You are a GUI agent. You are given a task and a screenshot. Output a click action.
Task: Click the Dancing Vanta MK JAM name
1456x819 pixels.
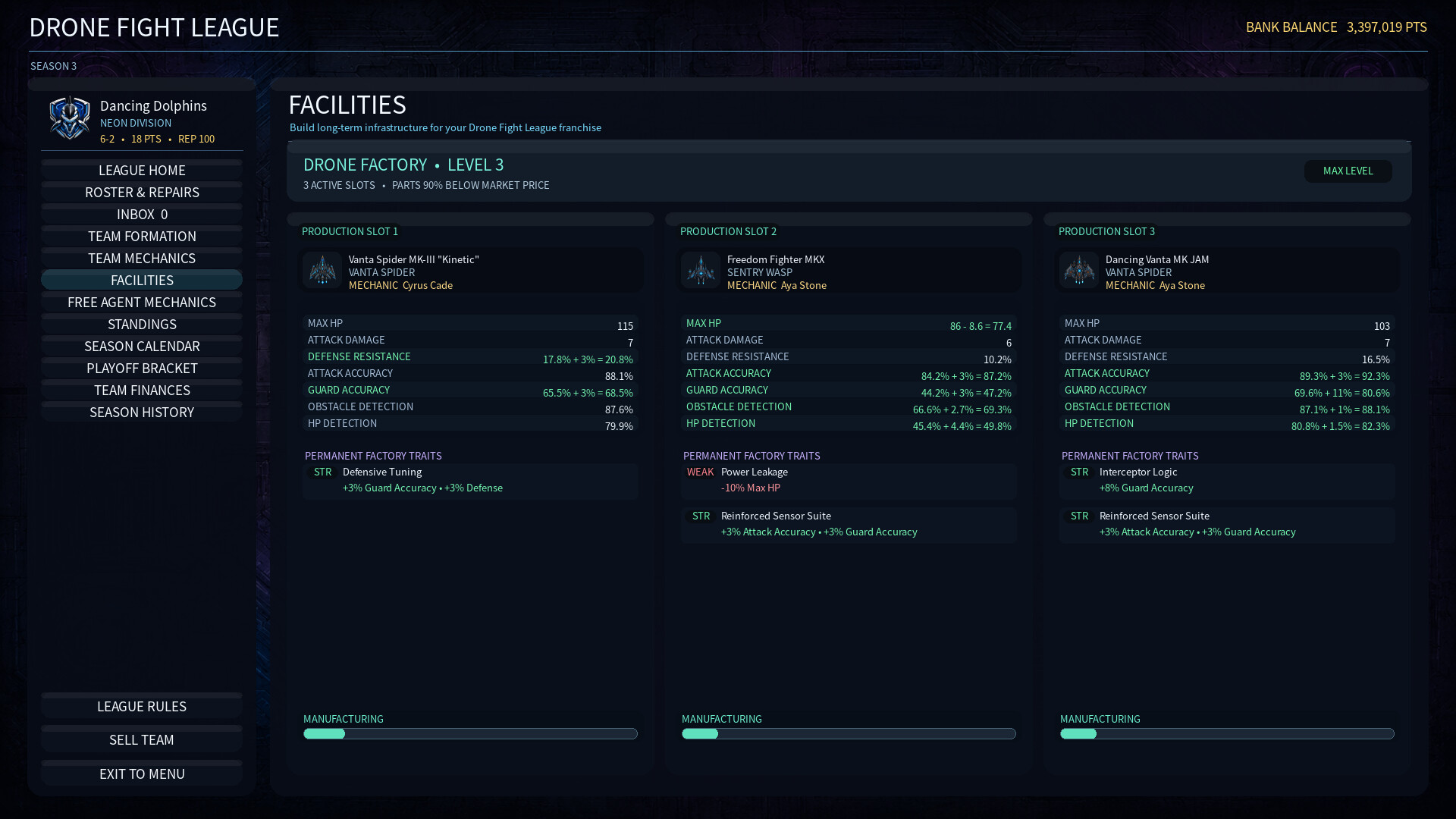pyautogui.click(x=1157, y=259)
